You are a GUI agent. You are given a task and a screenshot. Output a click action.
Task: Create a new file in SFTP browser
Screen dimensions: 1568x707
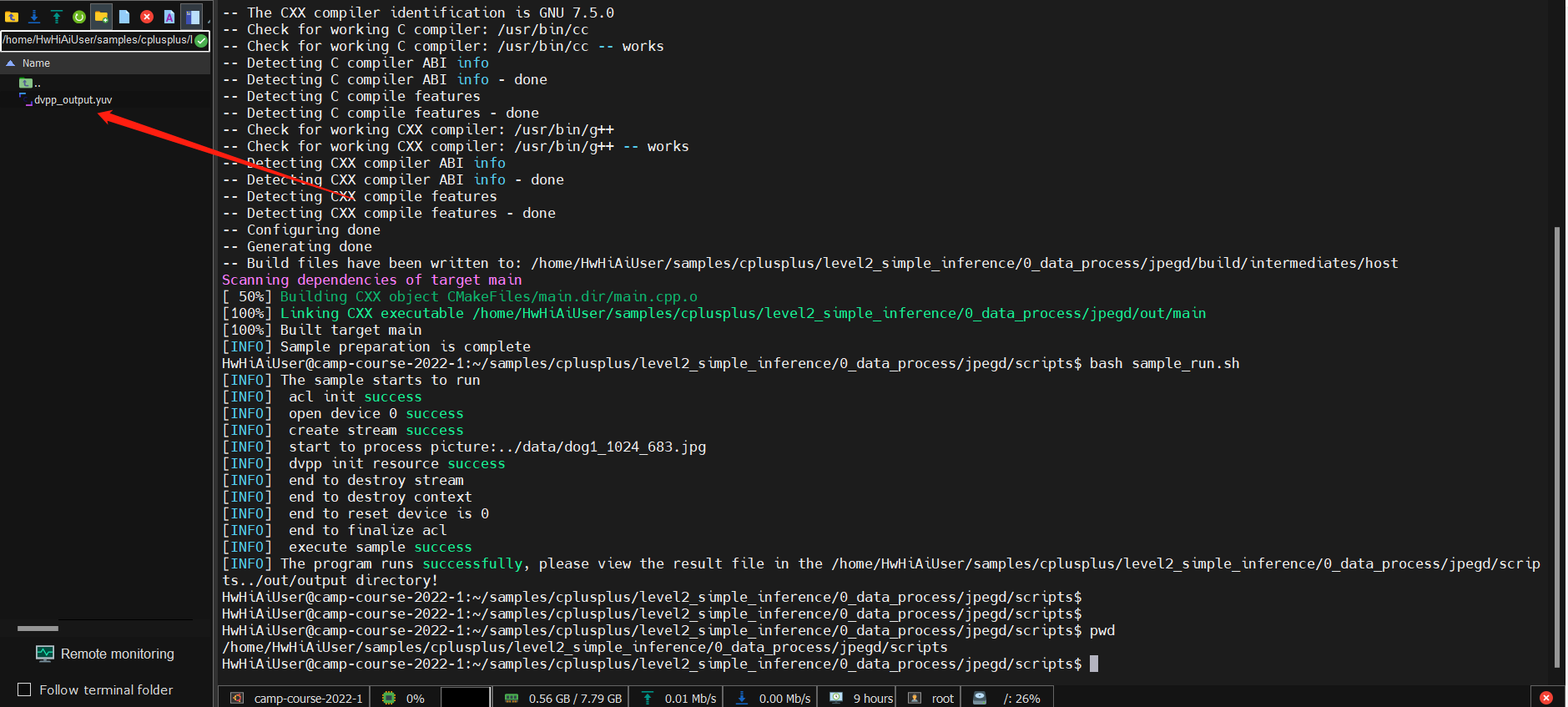coord(124,16)
